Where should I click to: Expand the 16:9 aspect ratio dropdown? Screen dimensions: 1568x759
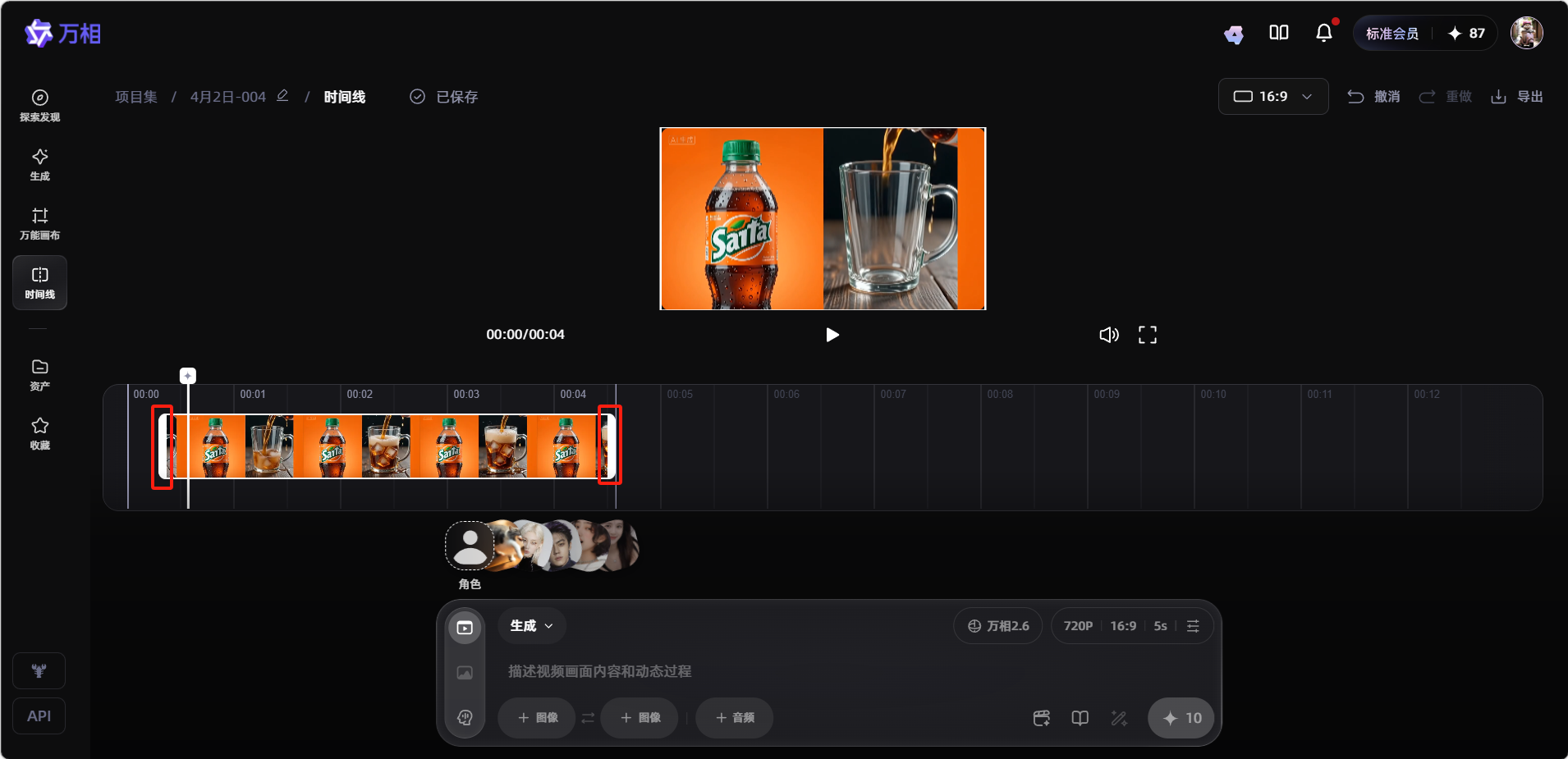1272,97
